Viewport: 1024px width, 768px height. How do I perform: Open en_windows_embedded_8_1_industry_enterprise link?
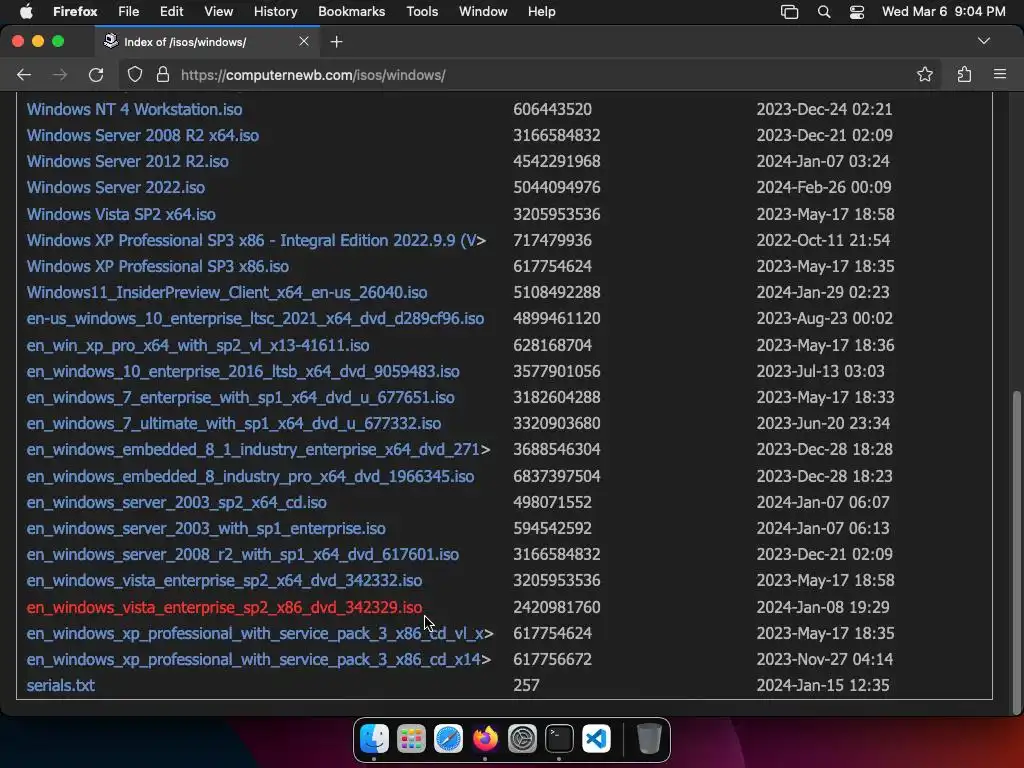258,449
